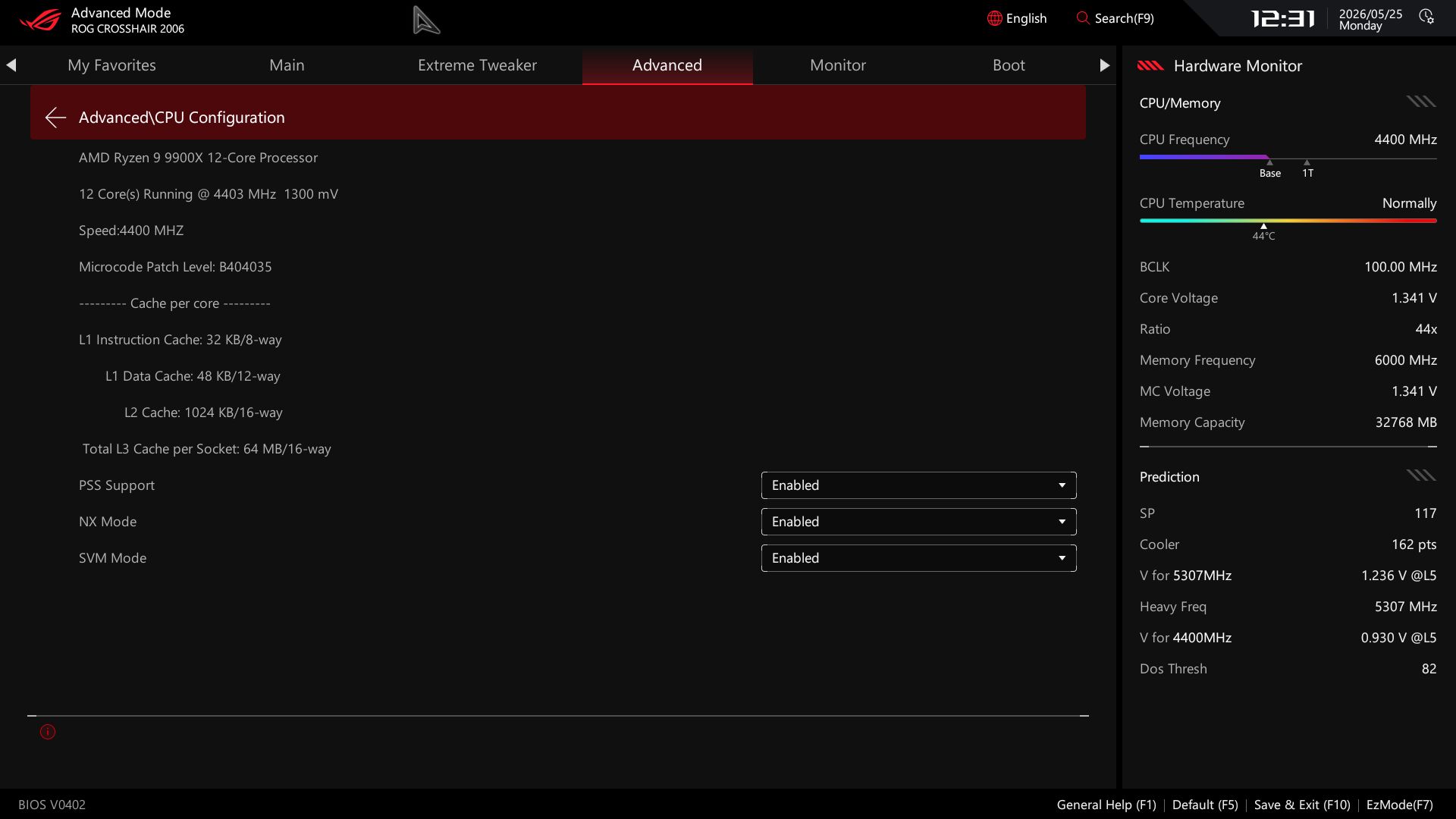Image resolution: width=1456 pixels, height=819 pixels.
Task: Click AMD Ryzen 9 9900X 12-Core Processor text
Action: 198,158
